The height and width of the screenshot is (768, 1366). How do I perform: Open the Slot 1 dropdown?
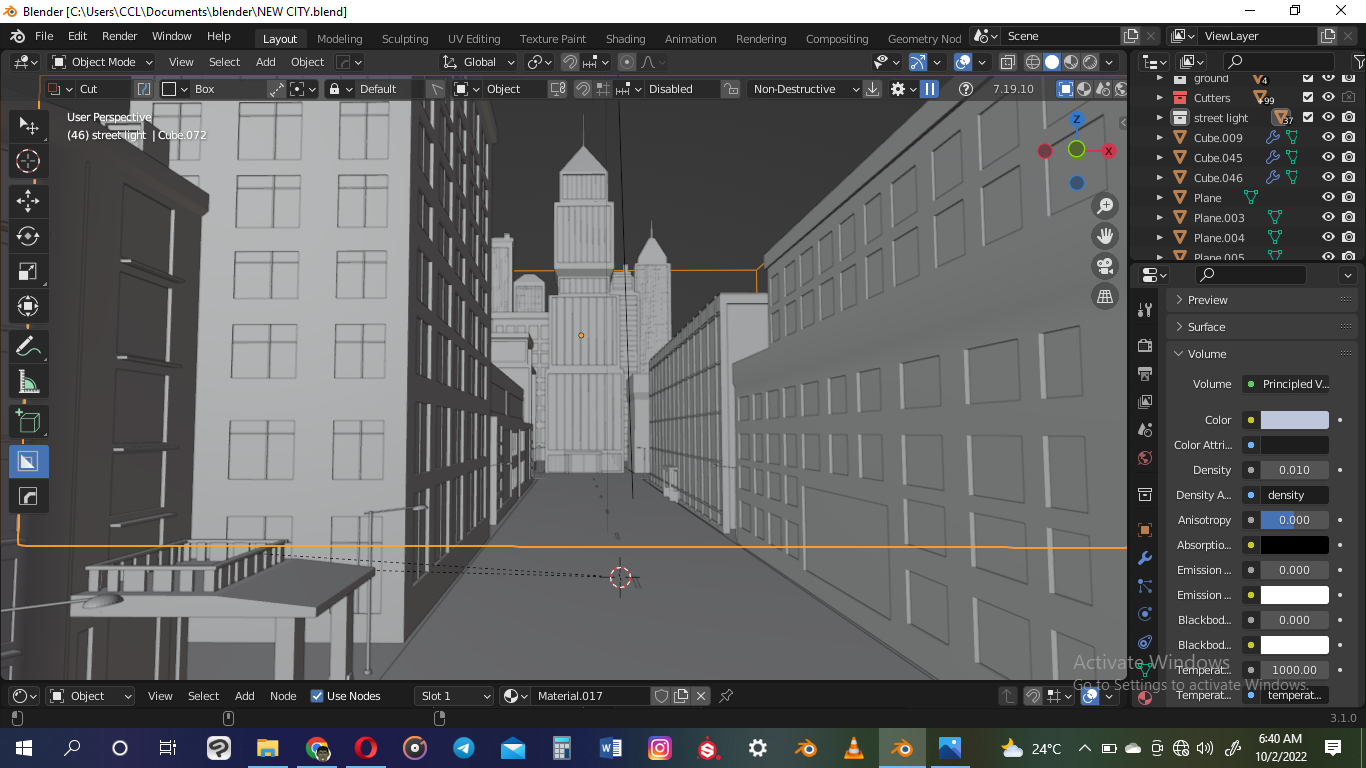pyautogui.click(x=454, y=696)
